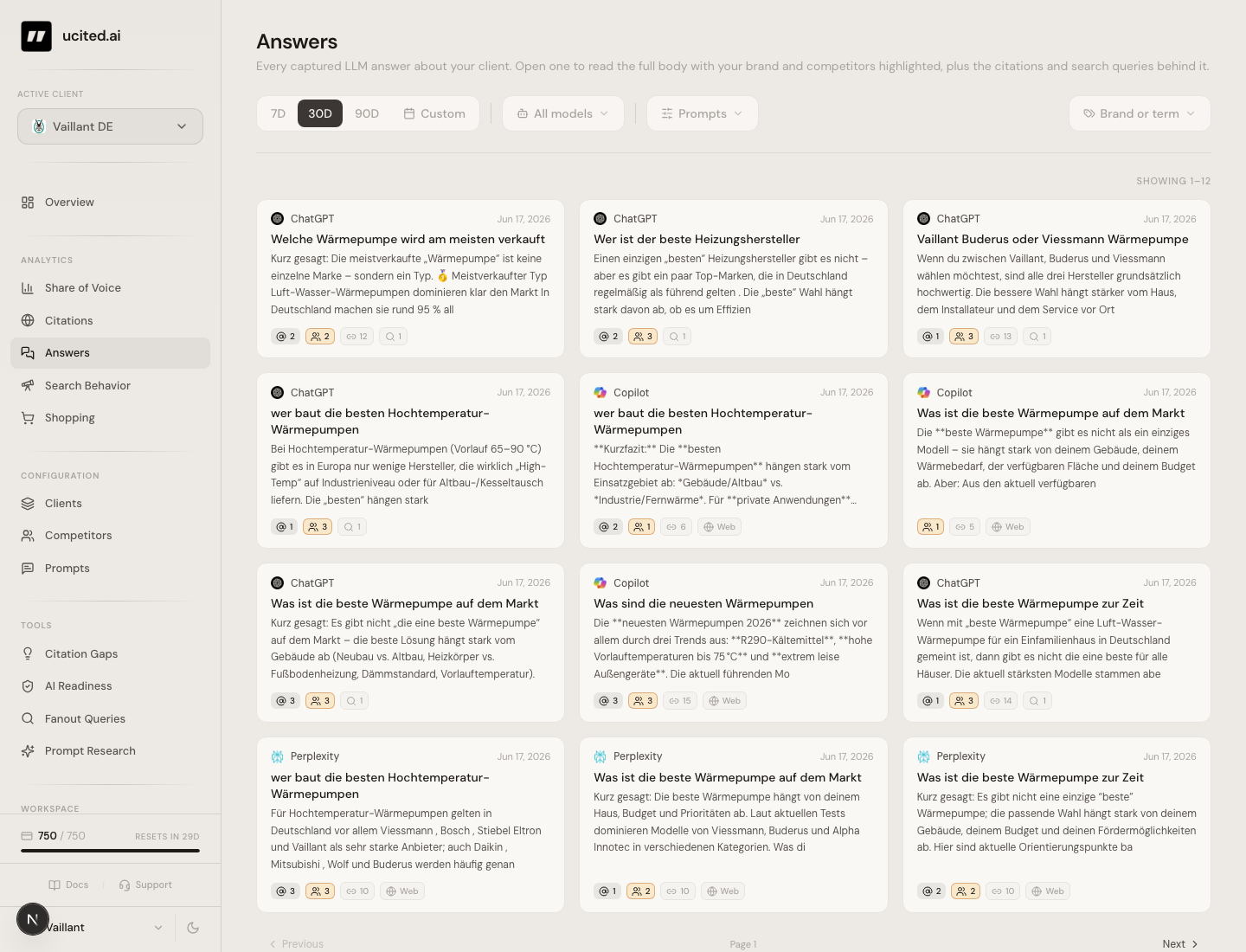
Task: Open answer Welche Wärmepumpe wird am meisten verkauft
Action: [x=410, y=279]
